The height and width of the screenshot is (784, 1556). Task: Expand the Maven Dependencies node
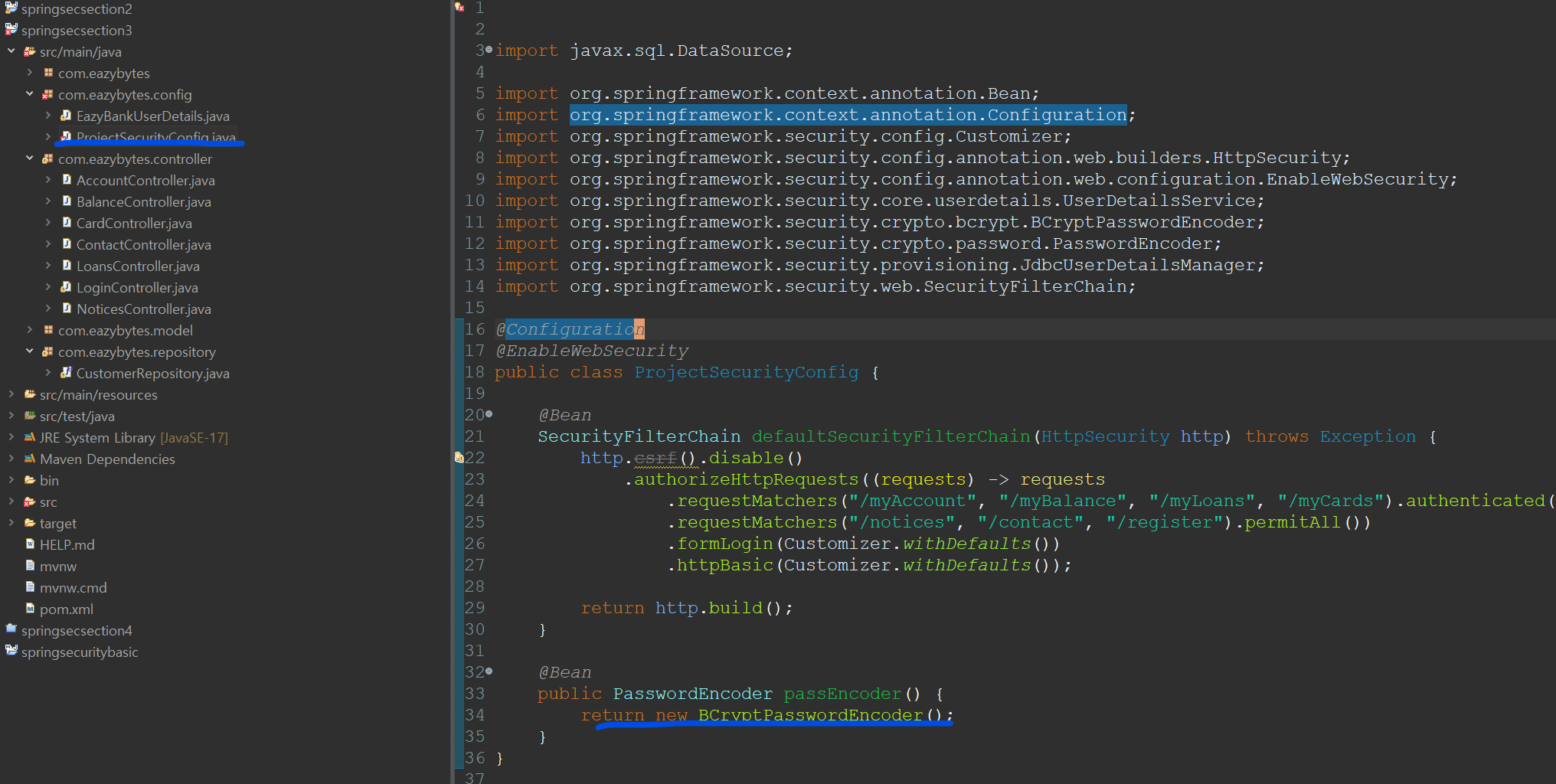click(x=11, y=459)
